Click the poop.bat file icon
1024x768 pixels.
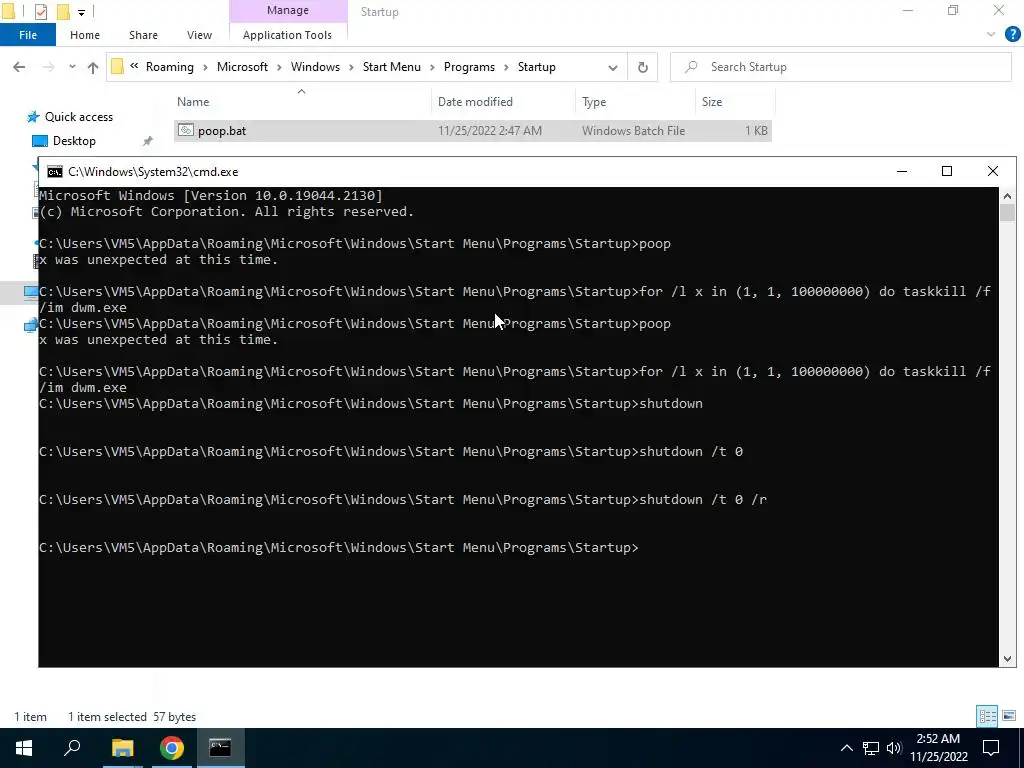pos(186,131)
